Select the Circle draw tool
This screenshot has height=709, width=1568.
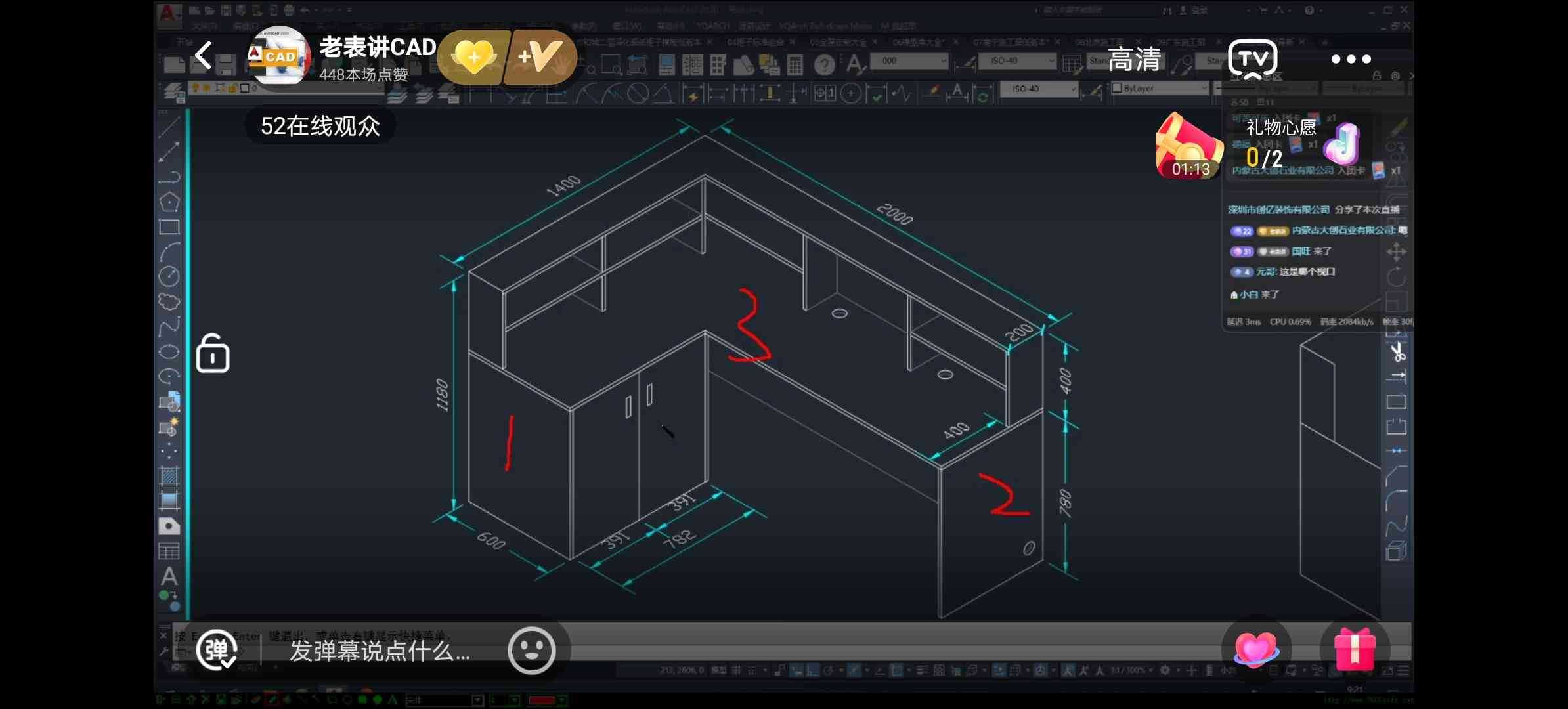click(169, 276)
